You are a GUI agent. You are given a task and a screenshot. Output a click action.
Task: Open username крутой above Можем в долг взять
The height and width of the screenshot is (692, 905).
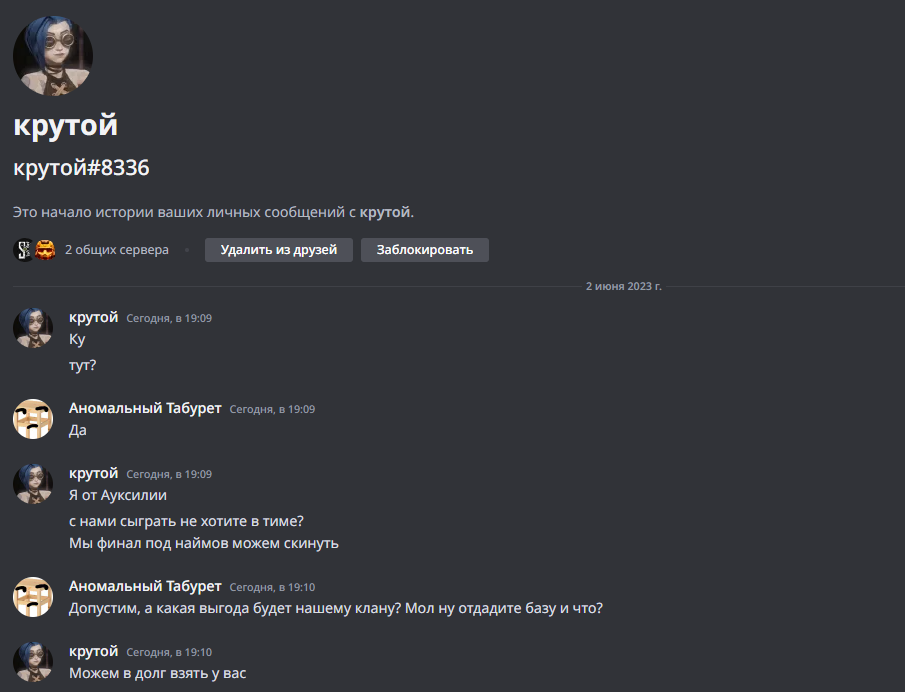(x=94, y=651)
